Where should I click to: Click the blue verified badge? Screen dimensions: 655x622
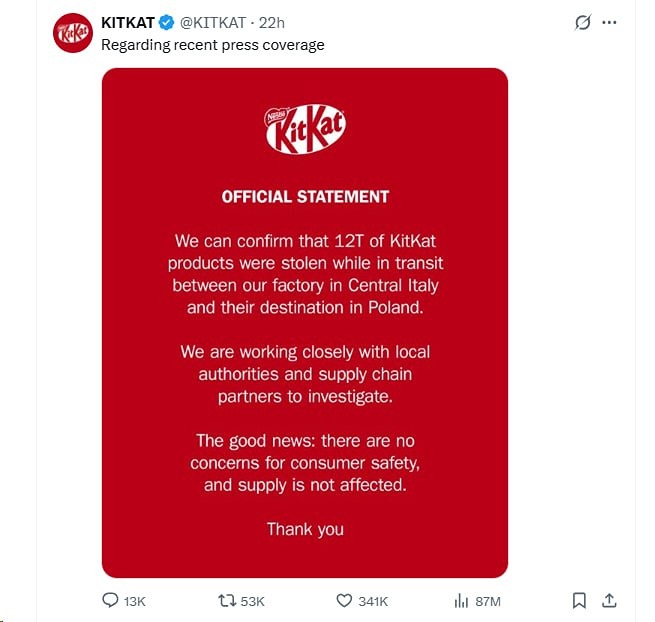point(167,22)
